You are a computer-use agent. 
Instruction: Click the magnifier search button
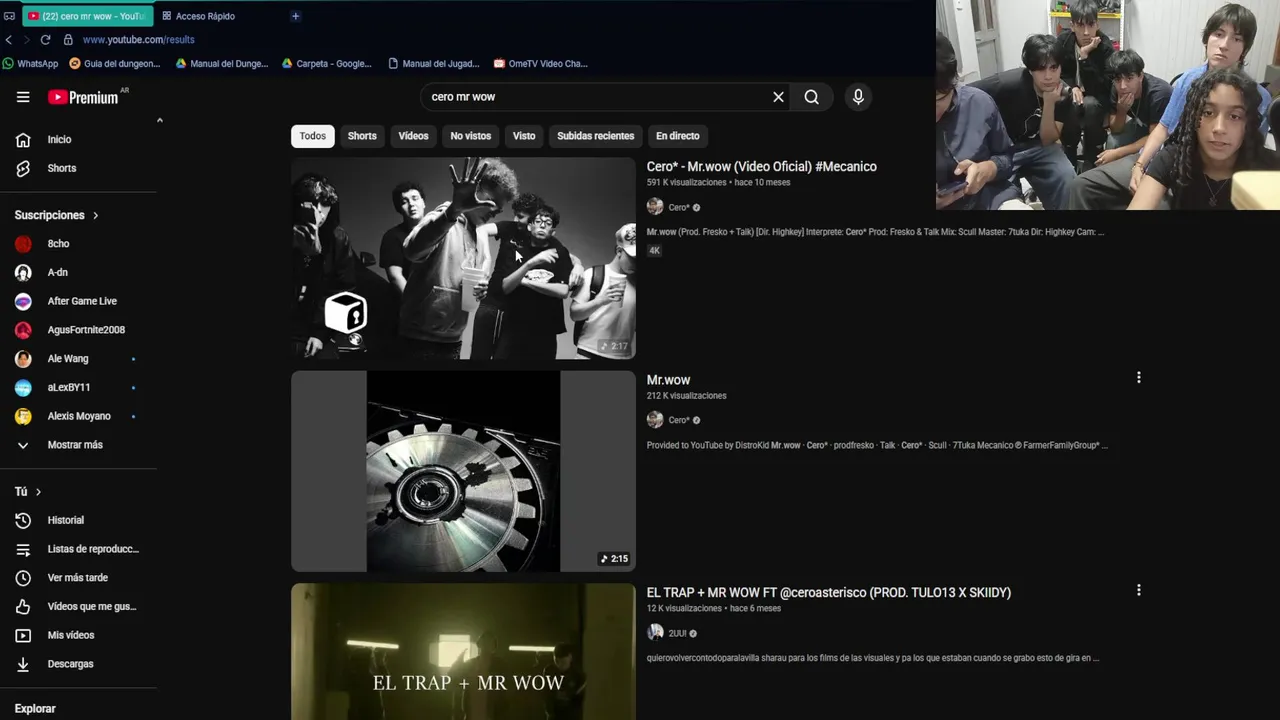[811, 97]
